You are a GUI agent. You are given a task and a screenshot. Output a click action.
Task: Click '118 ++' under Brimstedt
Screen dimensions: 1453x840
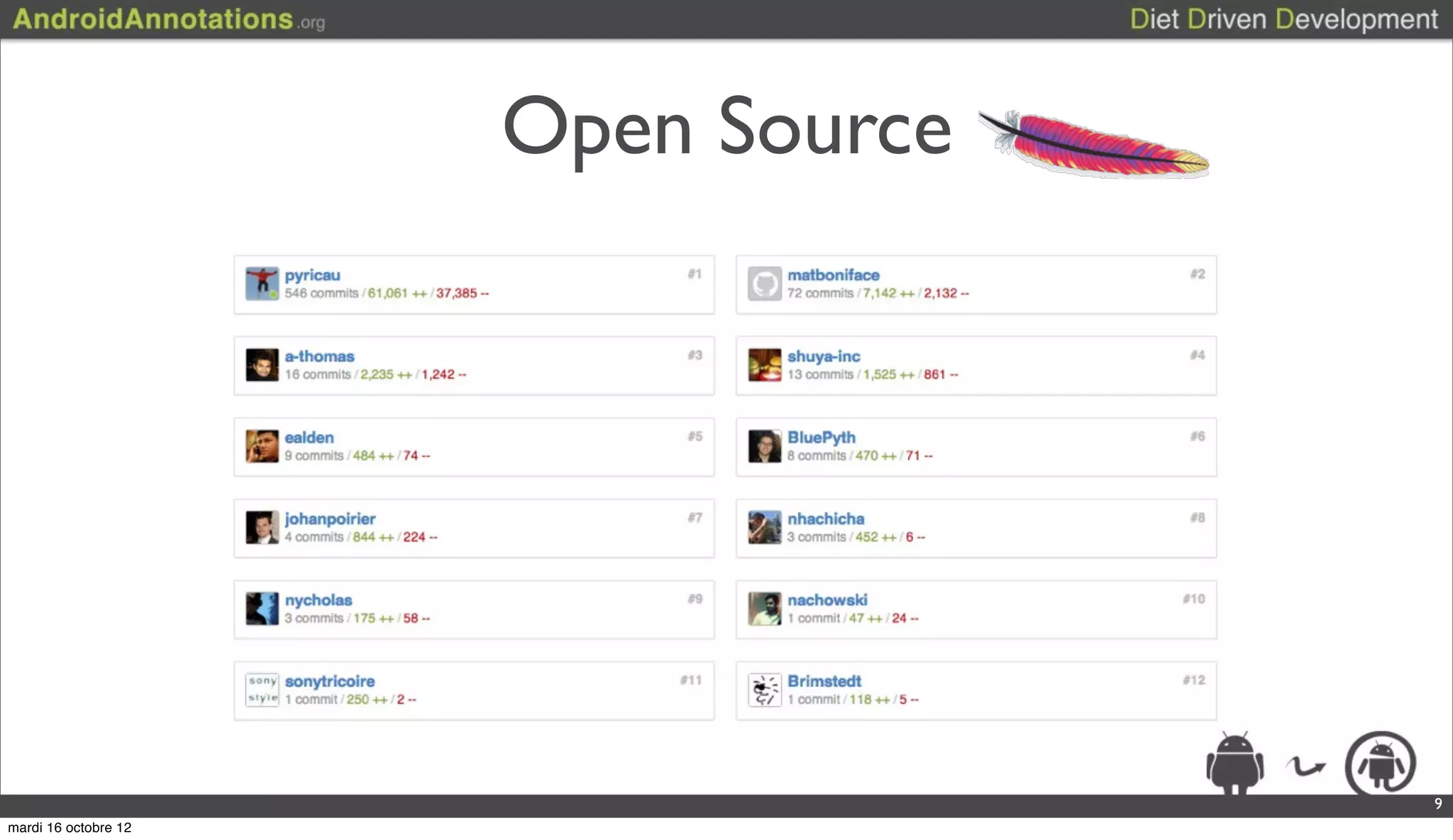coord(869,700)
